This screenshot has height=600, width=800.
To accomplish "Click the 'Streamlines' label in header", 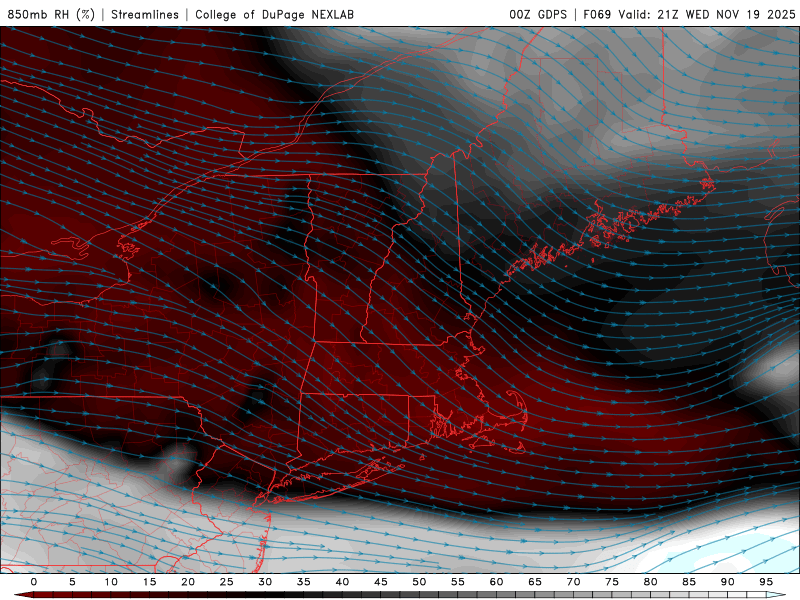I will (145, 14).
